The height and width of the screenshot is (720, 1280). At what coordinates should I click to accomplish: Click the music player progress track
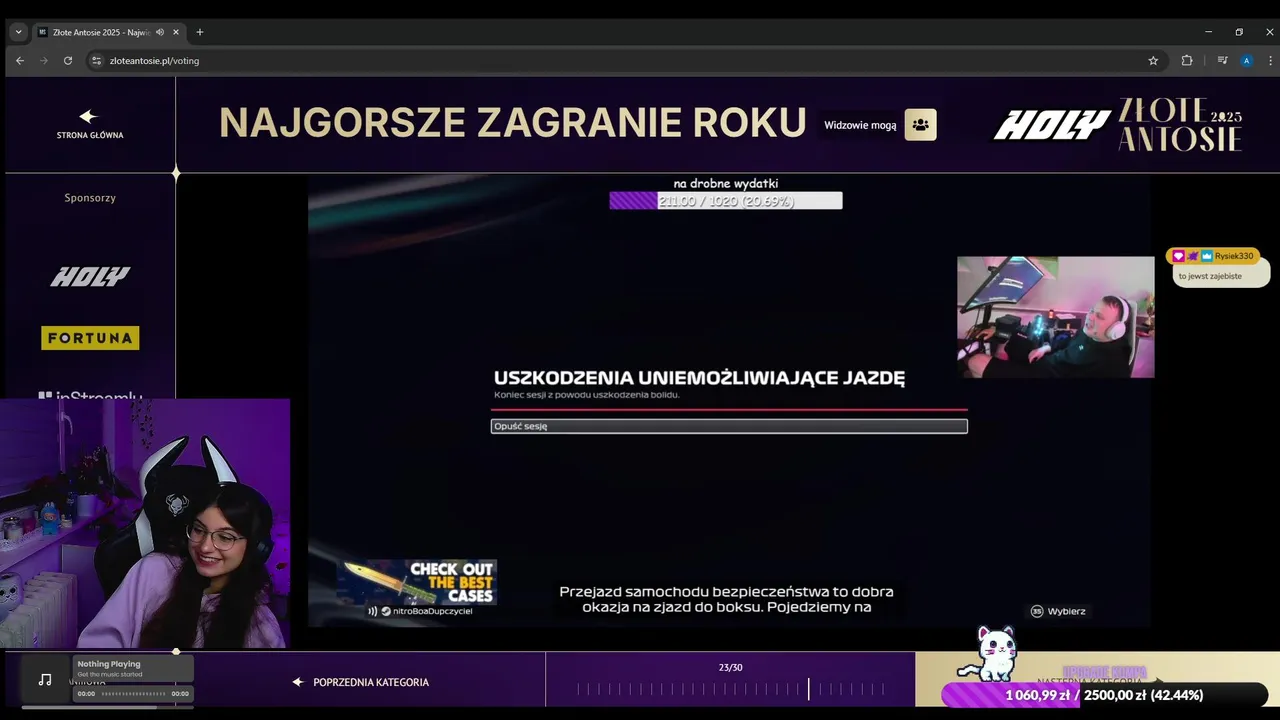133,693
